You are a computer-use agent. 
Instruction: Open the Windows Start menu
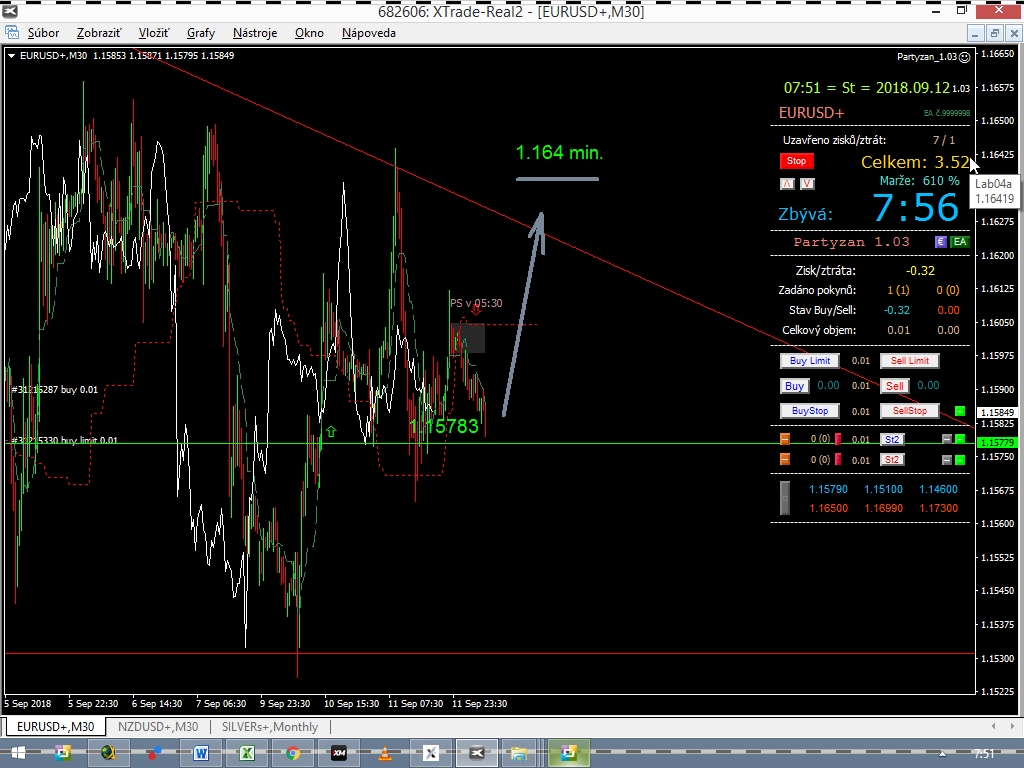tap(18, 753)
